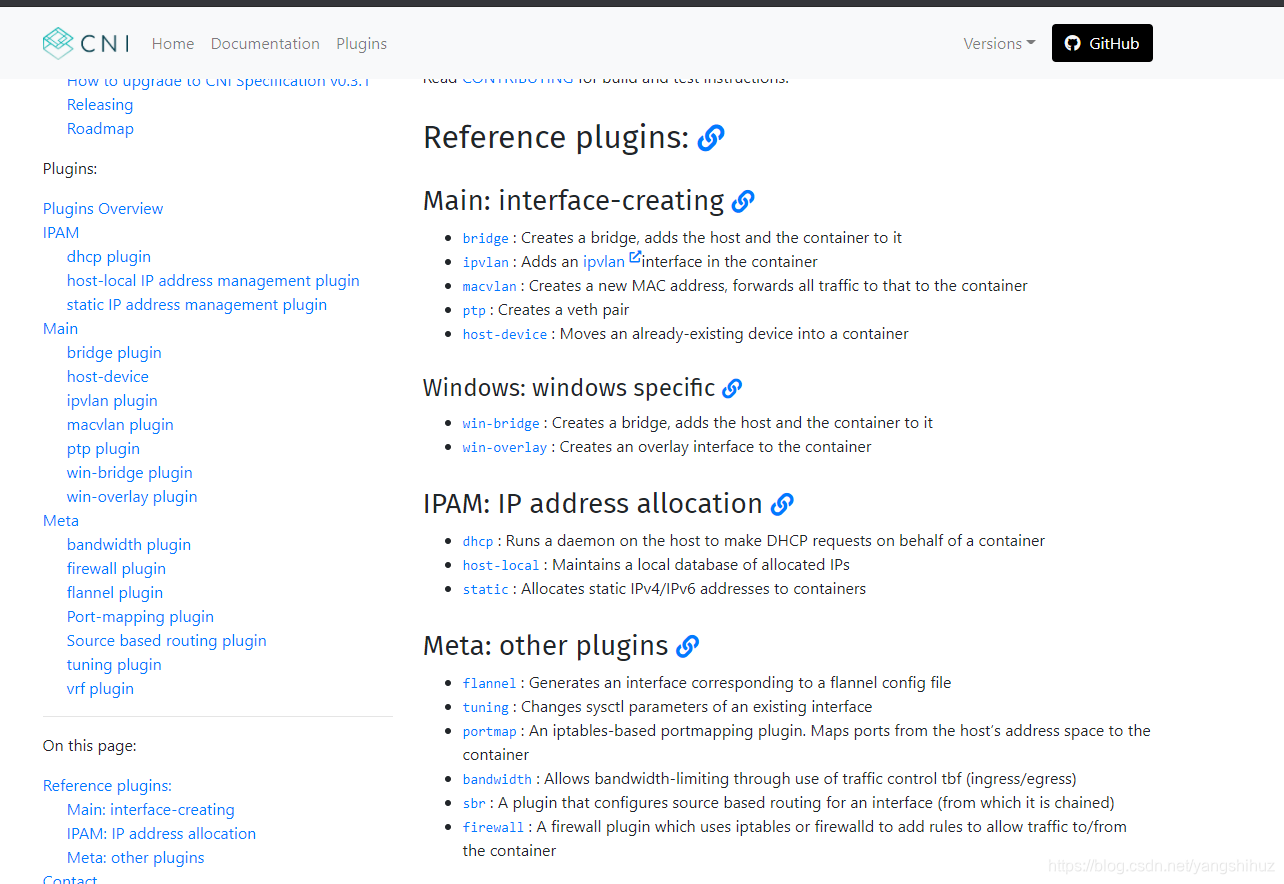Open the Versions dropdown
The image size is (1284, 884).
[x=999, y=43]
